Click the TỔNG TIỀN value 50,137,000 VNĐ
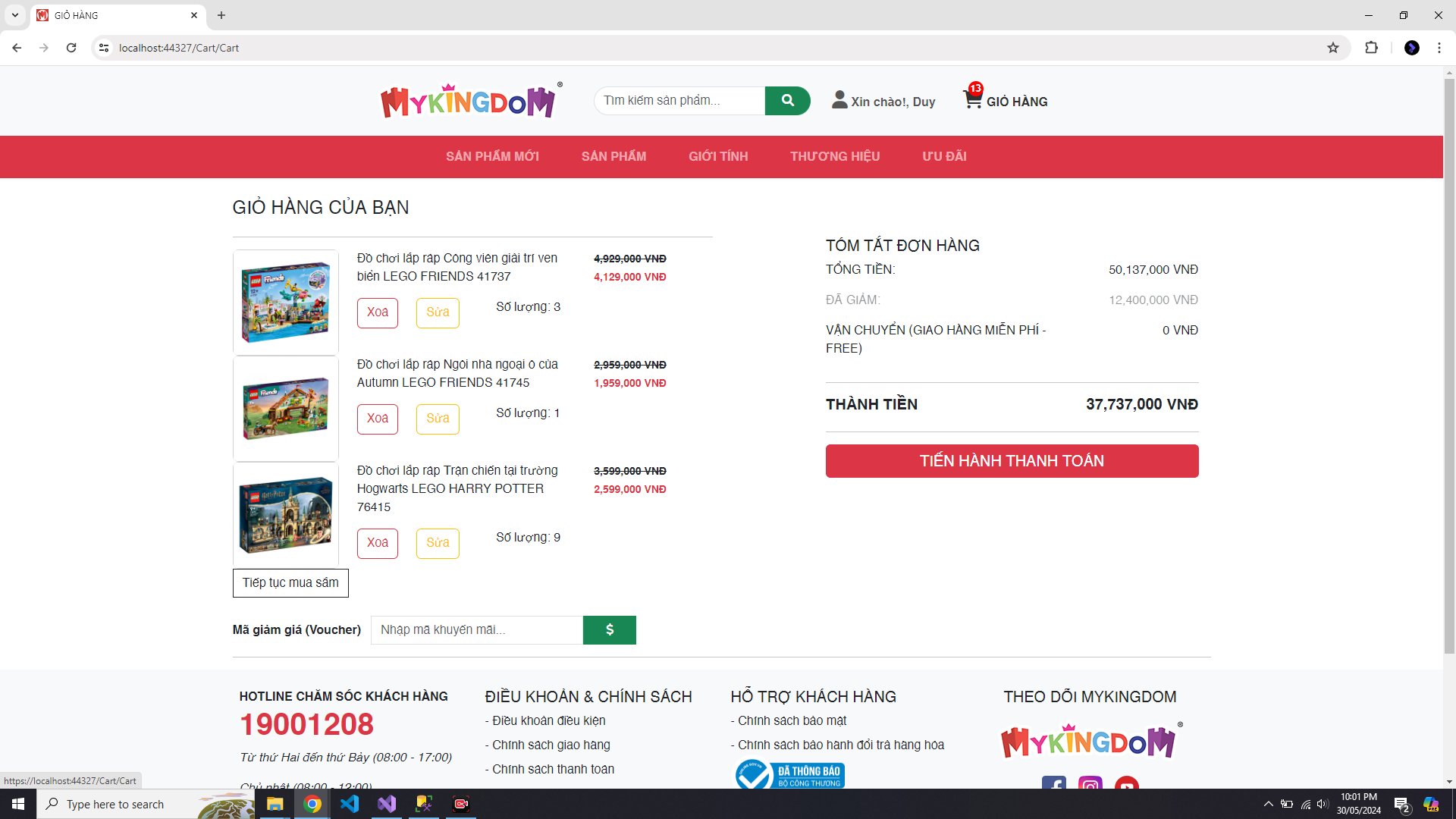The width and height of the screenshot is (1456, 819). (1153, 270)
